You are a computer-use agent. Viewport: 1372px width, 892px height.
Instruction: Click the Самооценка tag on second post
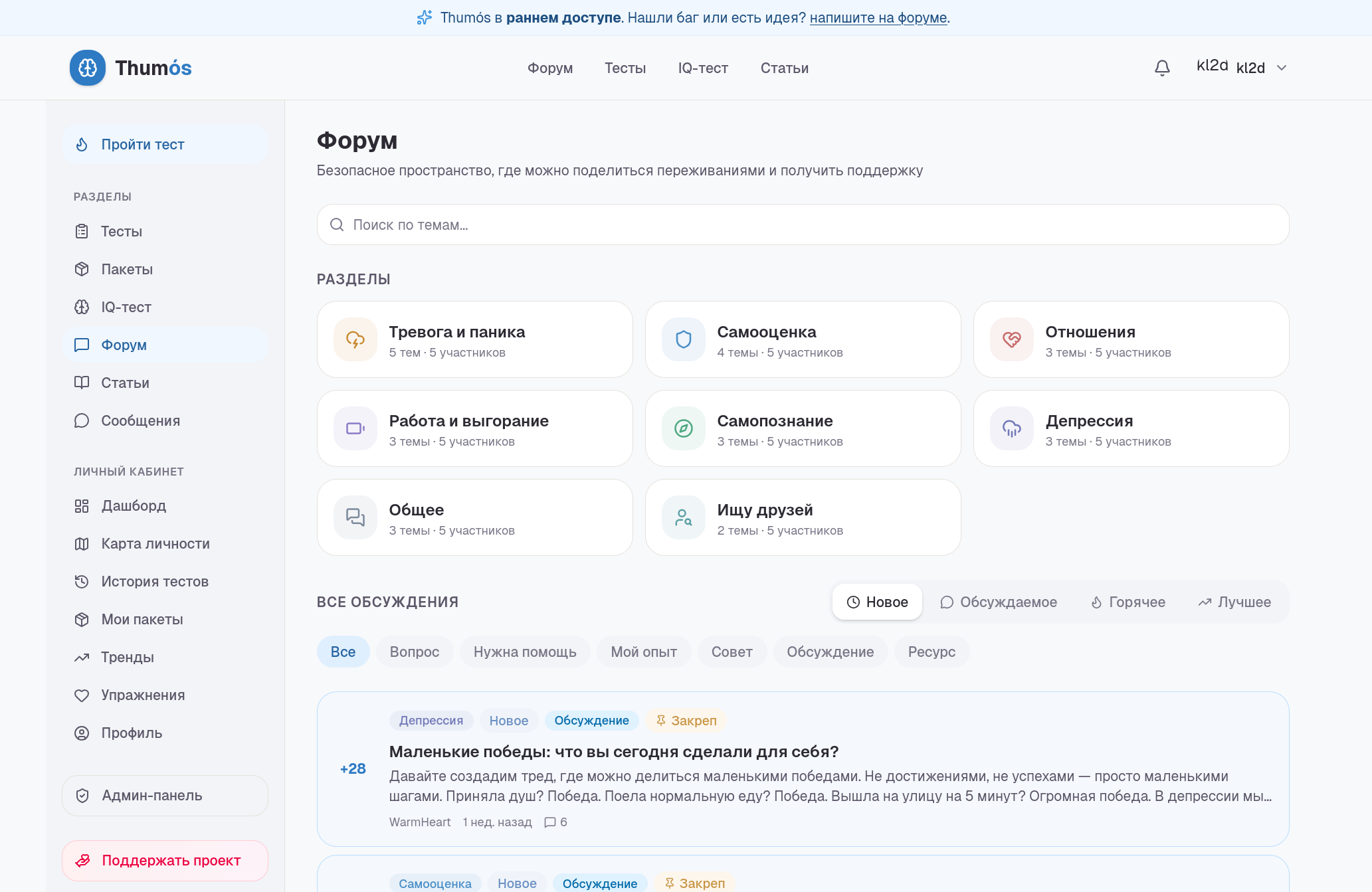[435, 883]
